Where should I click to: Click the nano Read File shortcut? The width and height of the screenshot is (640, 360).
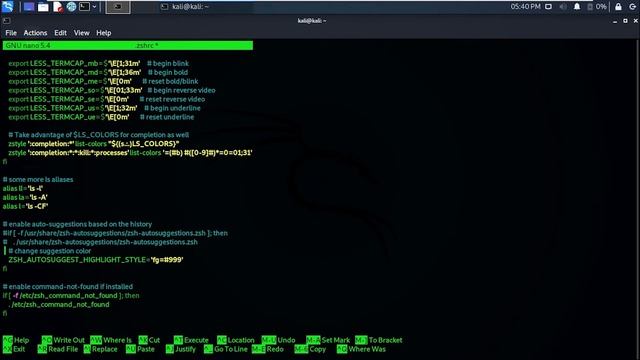click(x=58, y=349)
